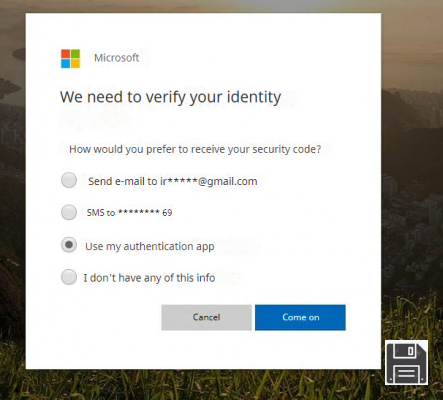Click the label I don't have any of this info
The image size is (443, 400).
coord(149,278)
